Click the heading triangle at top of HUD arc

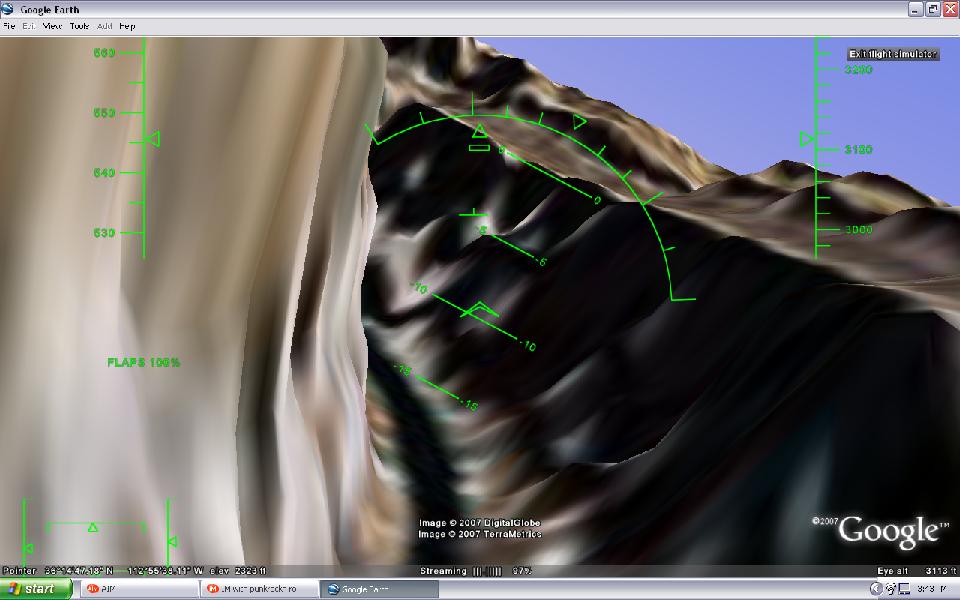click(x=479, y=131)
